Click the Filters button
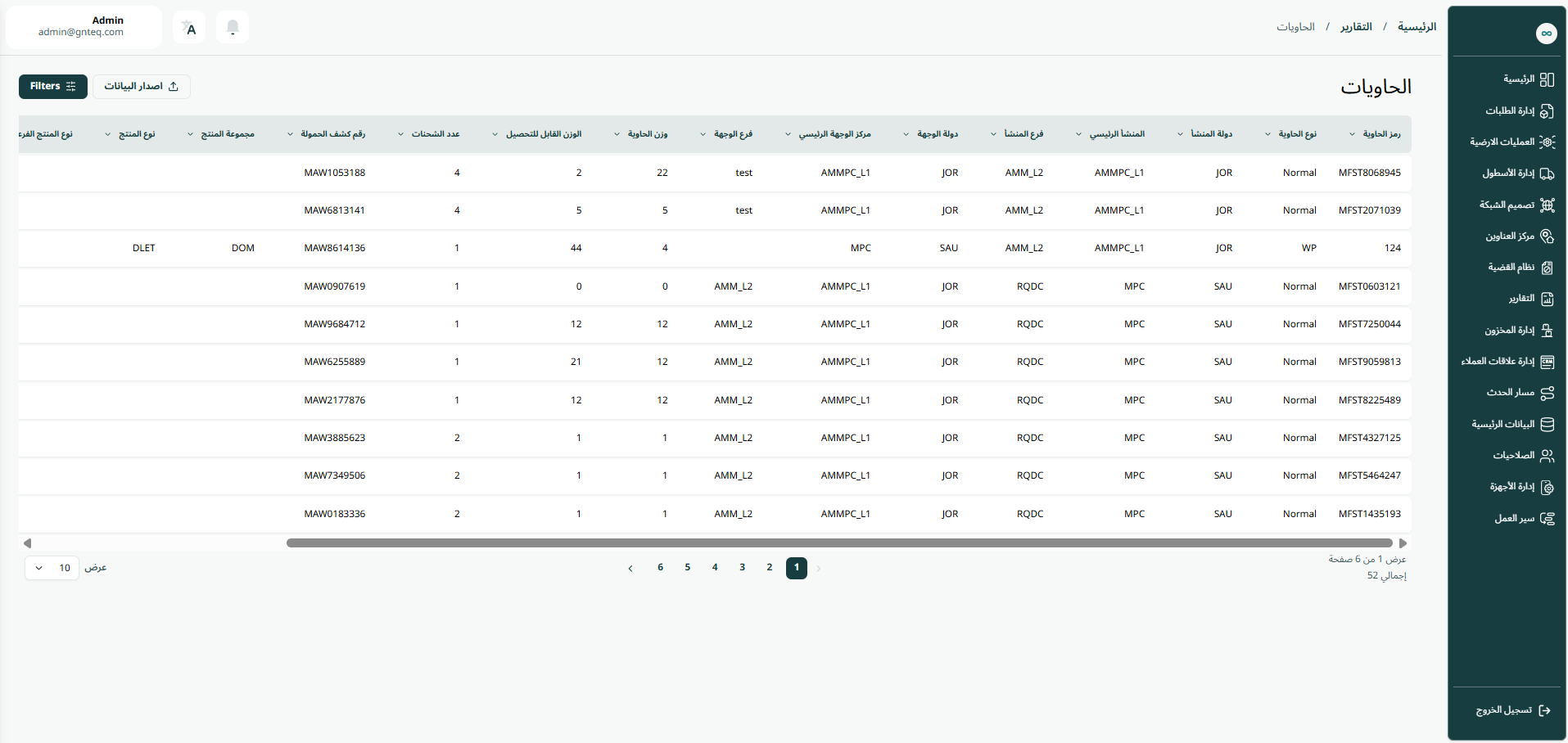Screen dimensions: 1568x743 coord(53,87)
